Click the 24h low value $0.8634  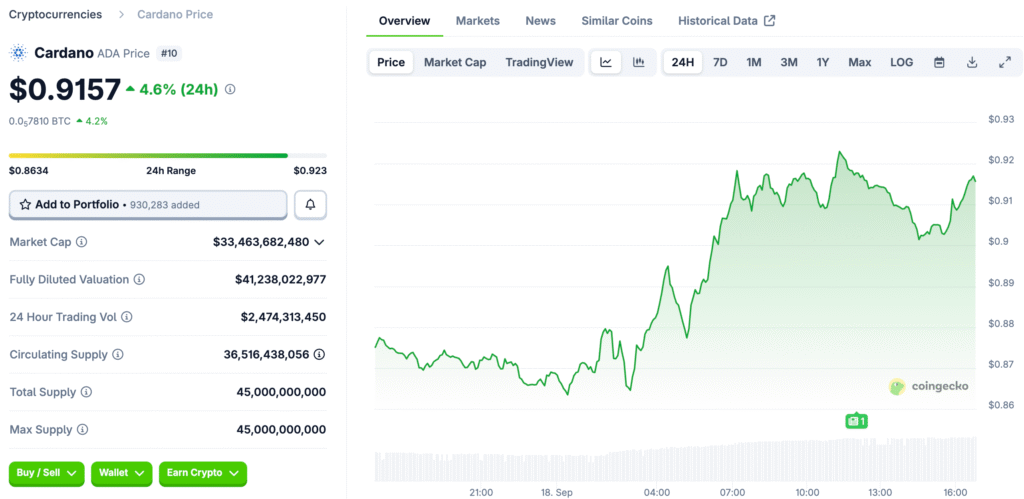pyautogui.click(x=29, y=170)
